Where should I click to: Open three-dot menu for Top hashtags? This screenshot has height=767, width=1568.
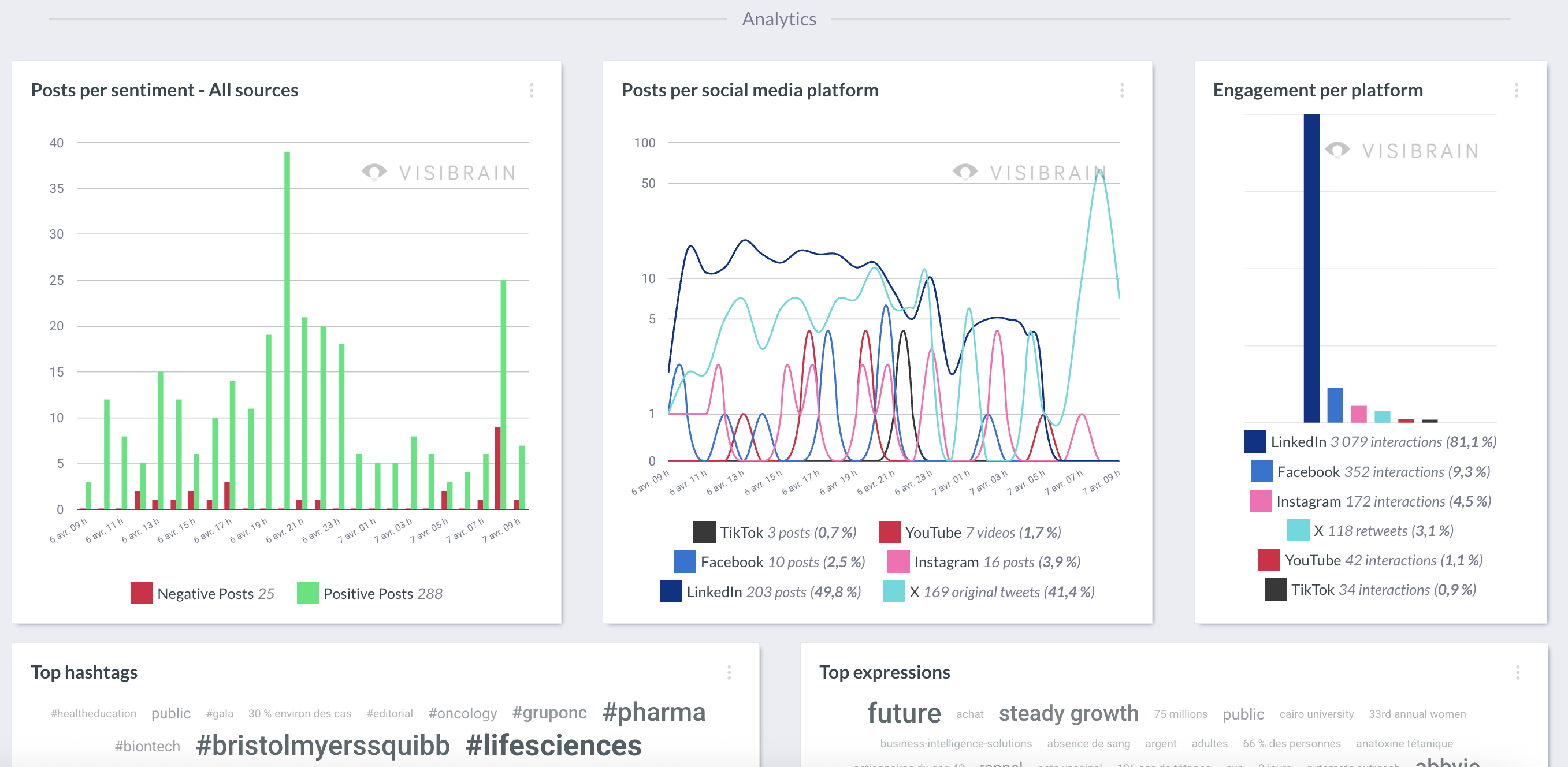tap(729, 673)
